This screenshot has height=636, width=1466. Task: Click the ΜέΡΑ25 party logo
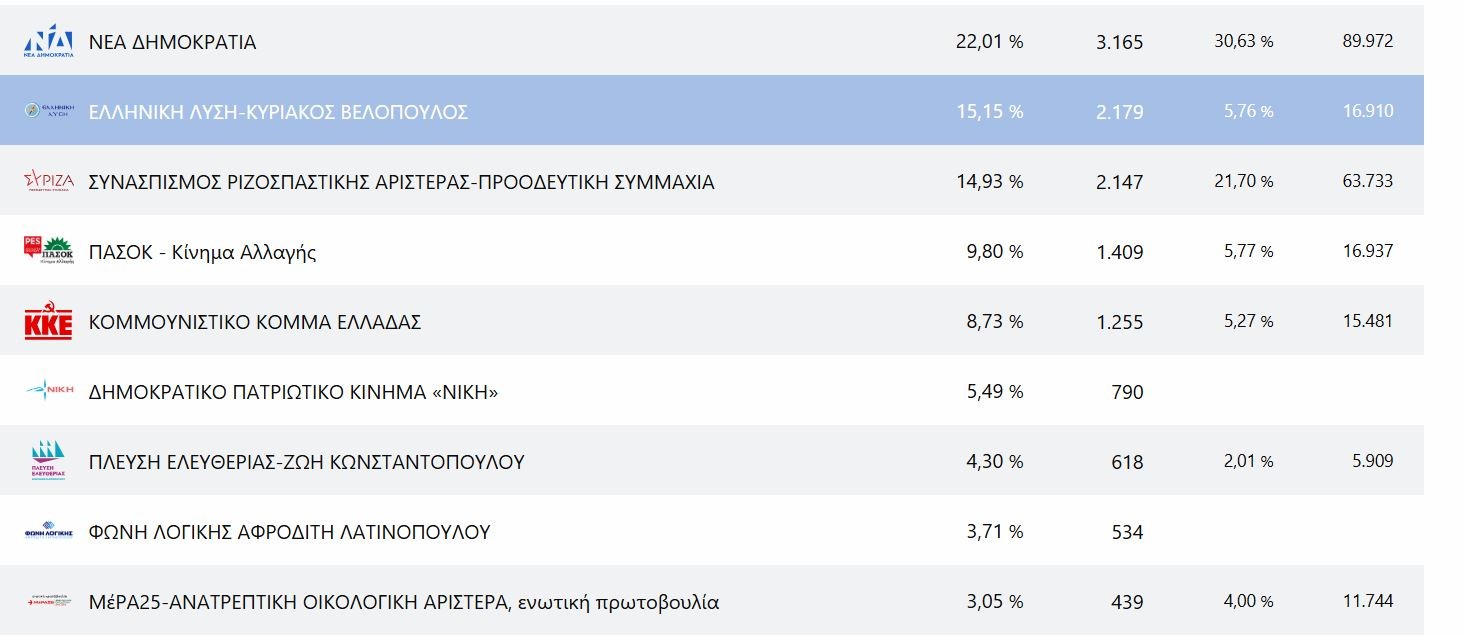(x=49, y=602)
